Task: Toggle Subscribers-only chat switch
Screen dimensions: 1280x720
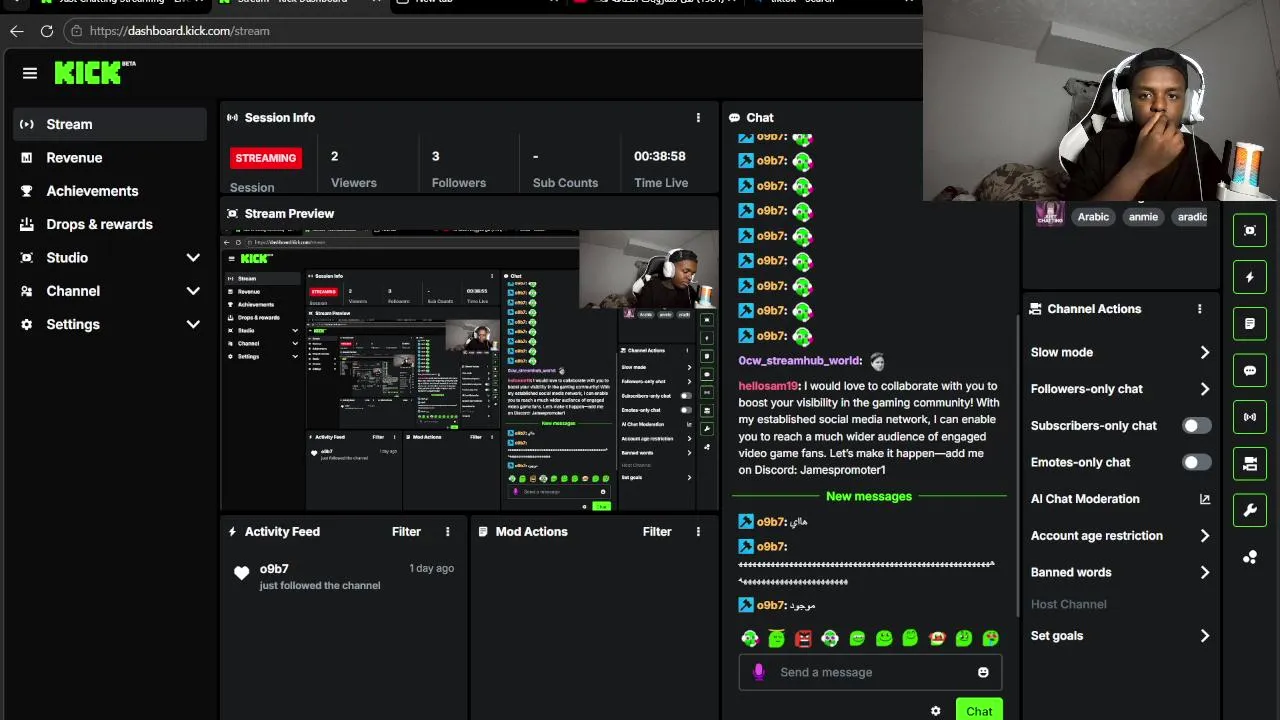Action: point(1196,426)
